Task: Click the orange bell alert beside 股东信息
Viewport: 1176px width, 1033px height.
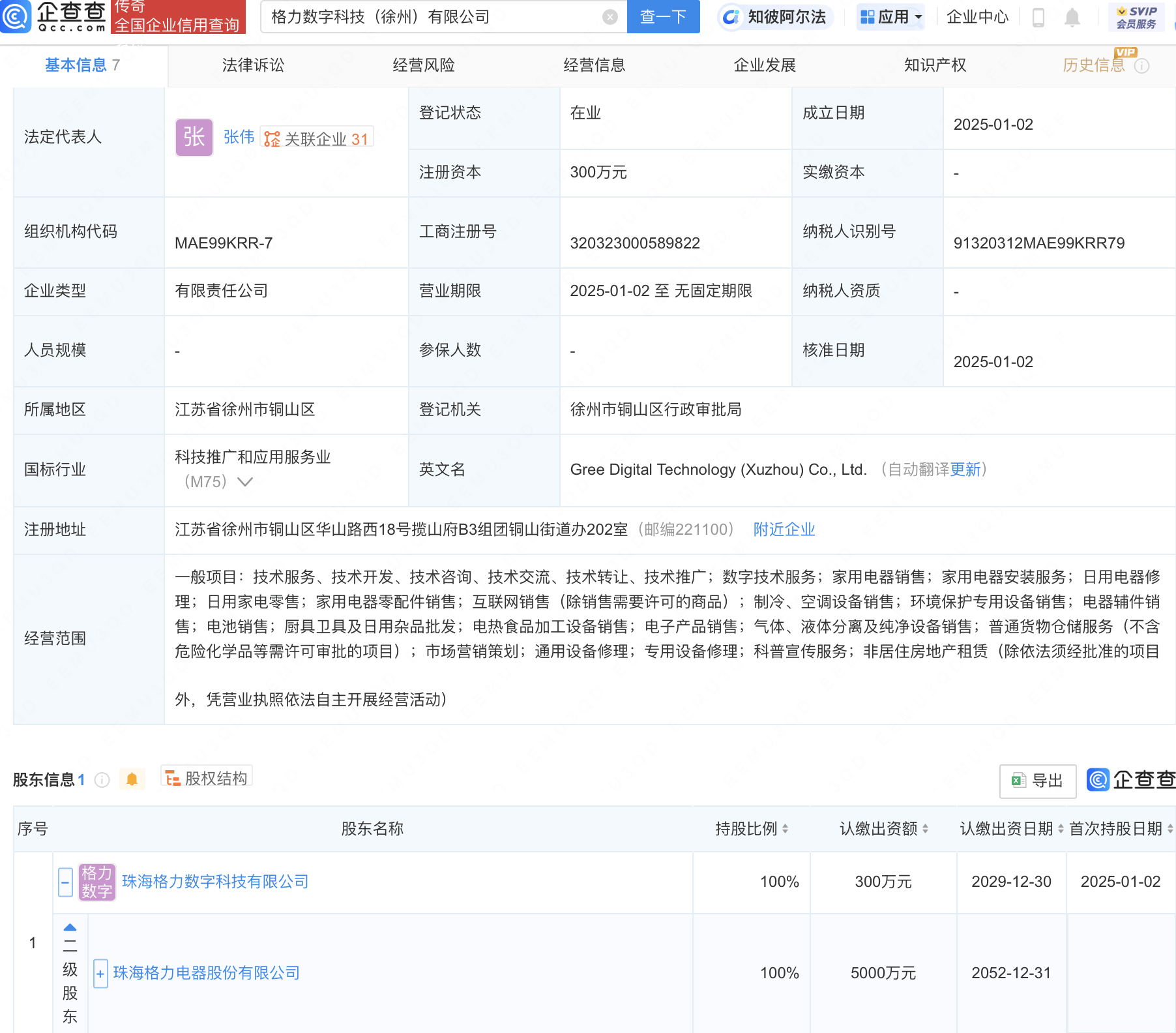Action: pyautogui.click(x=132, y=779)
